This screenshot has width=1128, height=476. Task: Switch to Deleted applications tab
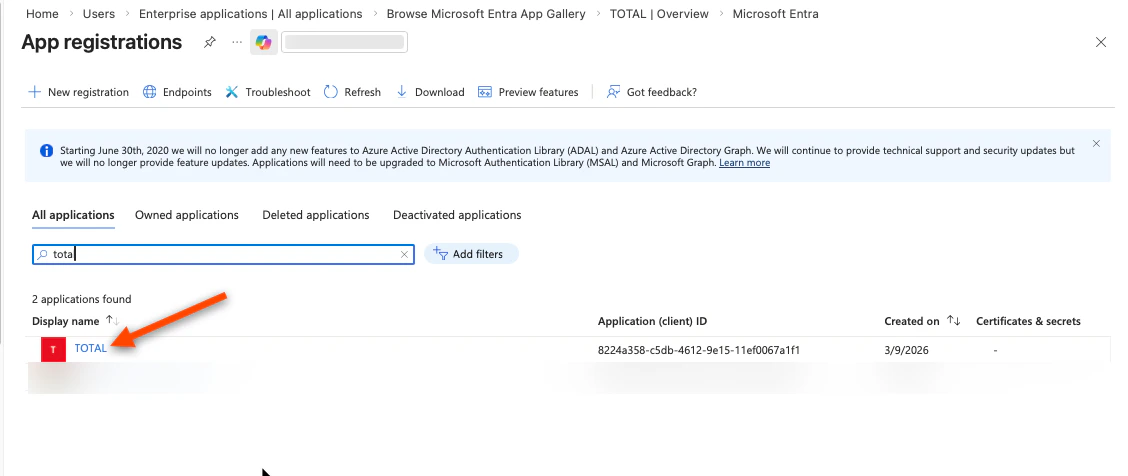point(316,215)
